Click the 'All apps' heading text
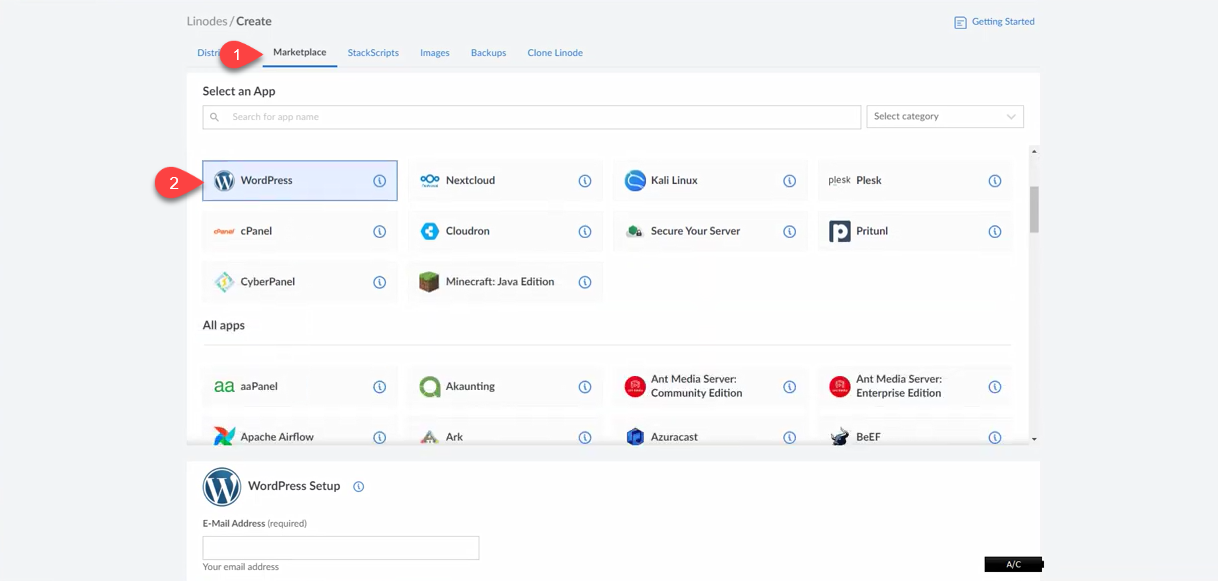Screen dimensions: 1218x581 click(x=224, y=326)
